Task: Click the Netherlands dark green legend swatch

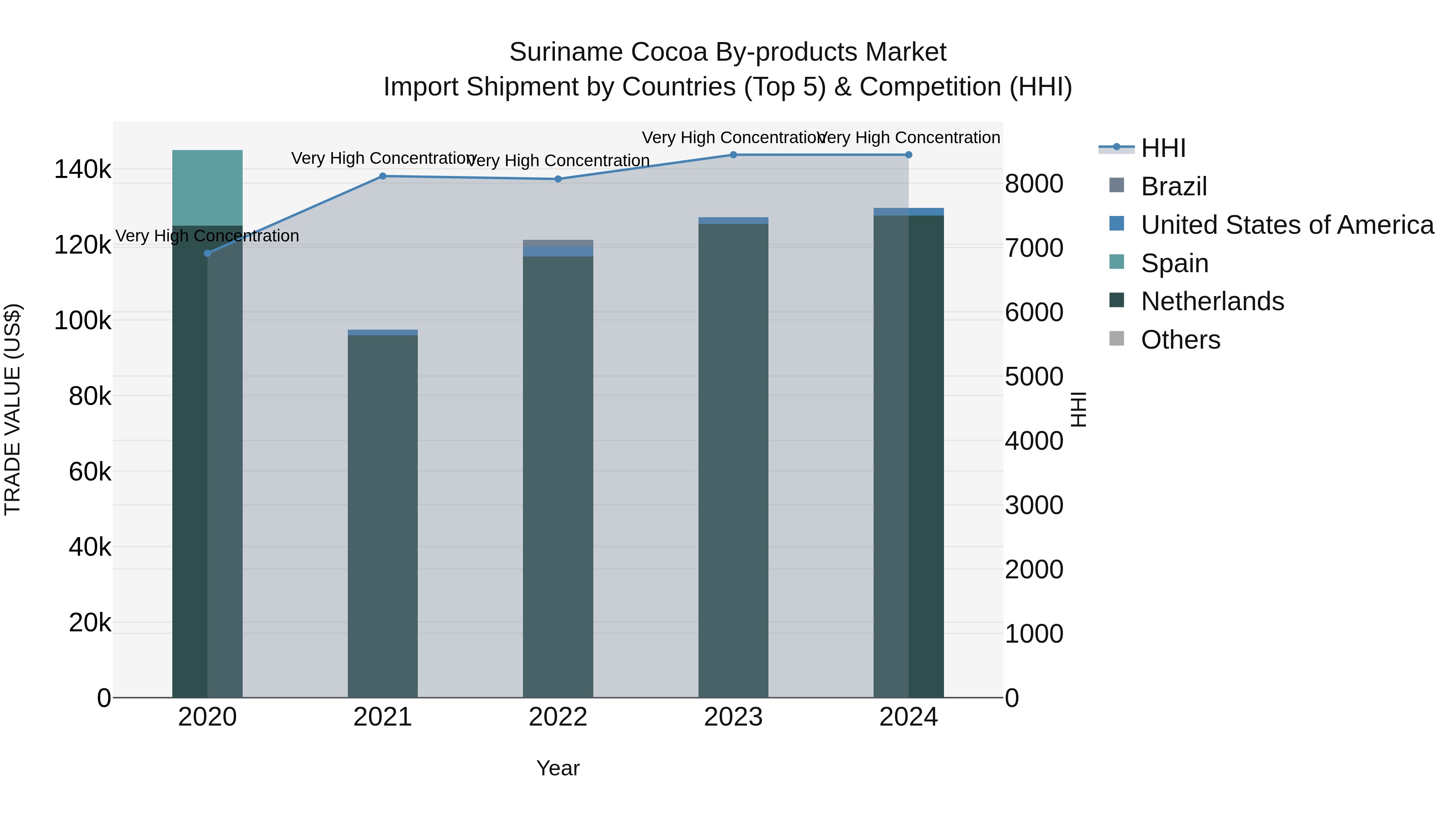Action: tap(1117, 300)
